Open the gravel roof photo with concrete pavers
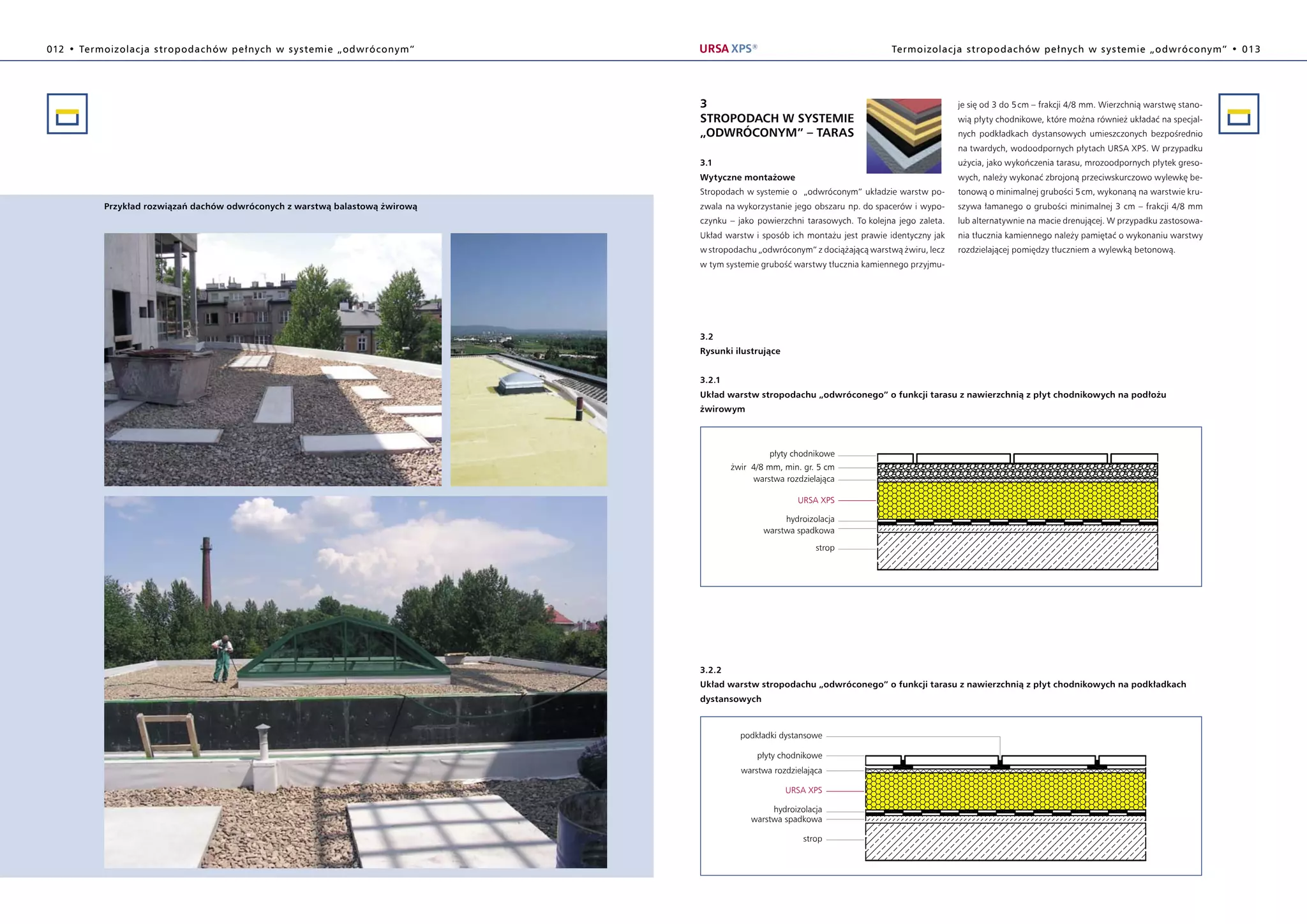Image resolution: width=1307 pixels, height=924 pixels. click(x=273, y=359)
